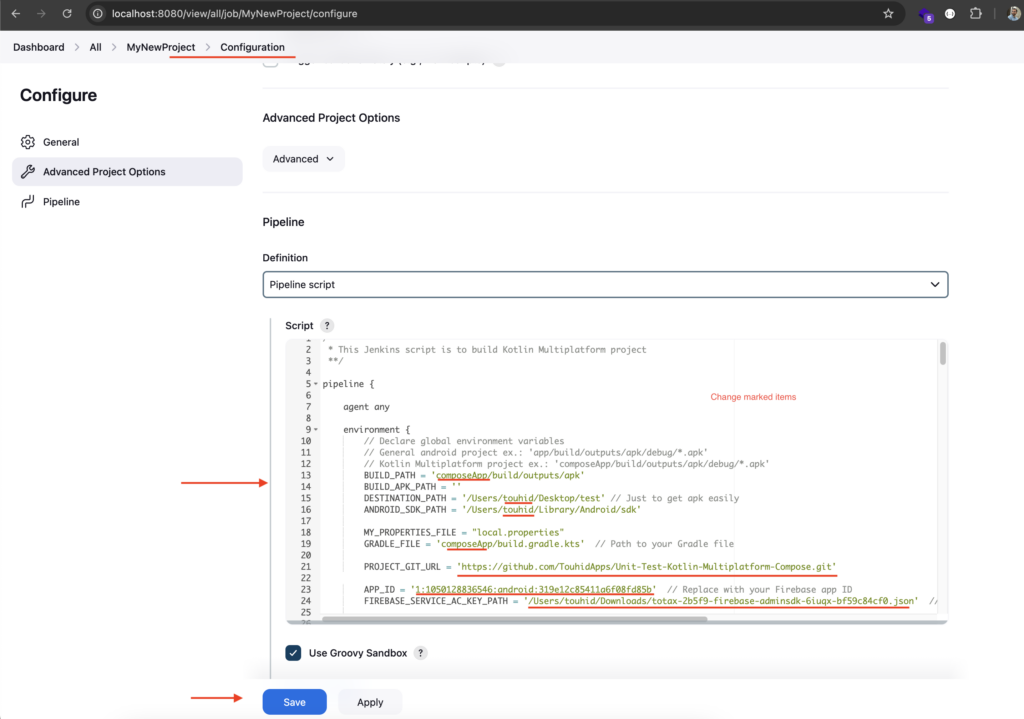Click the FIREBASE_SERVICE_AC_KEY_PATH value

721,601
